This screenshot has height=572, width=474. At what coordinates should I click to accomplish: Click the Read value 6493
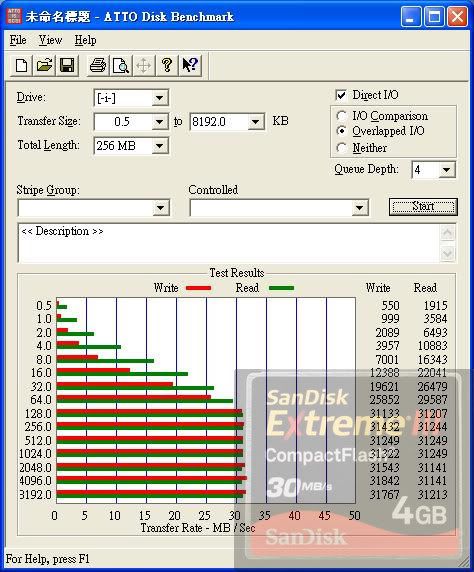tap(435, 332)
